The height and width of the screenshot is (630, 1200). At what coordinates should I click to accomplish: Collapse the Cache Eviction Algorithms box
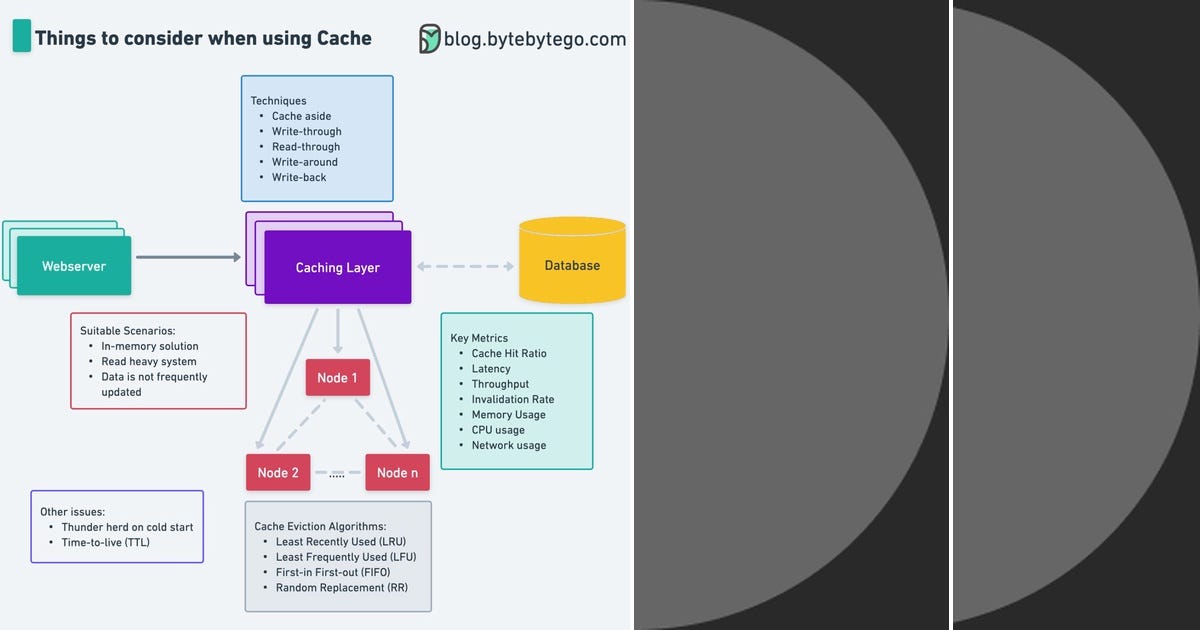tap(338, 556)
